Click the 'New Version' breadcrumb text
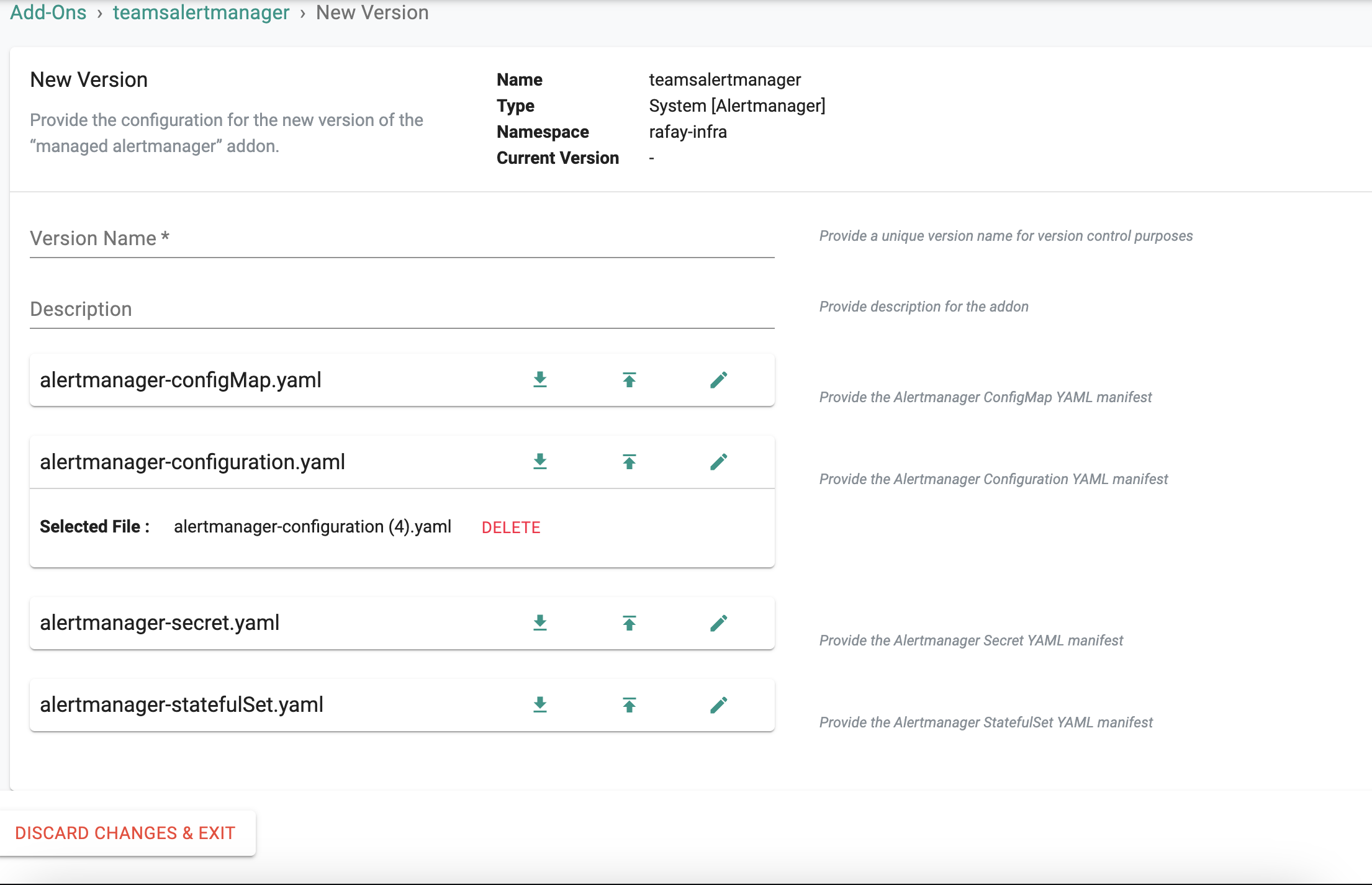 [x=372, y=12]
